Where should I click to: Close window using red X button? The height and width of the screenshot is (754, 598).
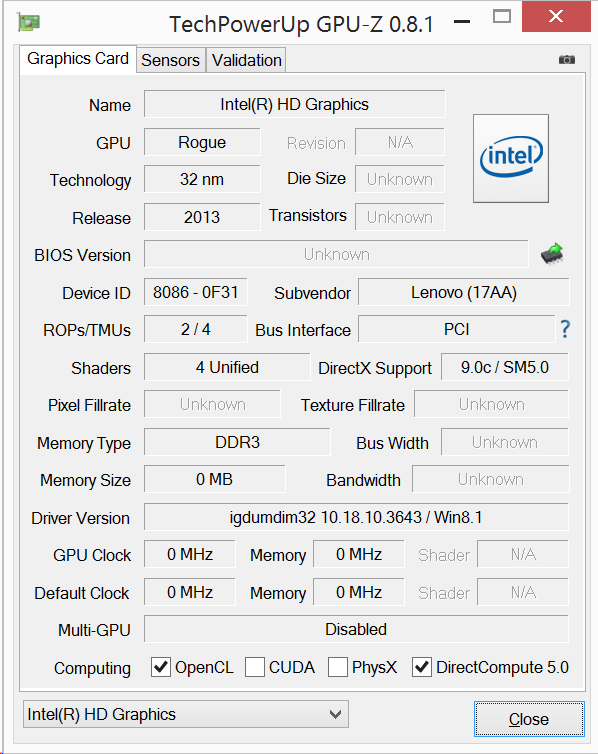click(x=556, y=16)
